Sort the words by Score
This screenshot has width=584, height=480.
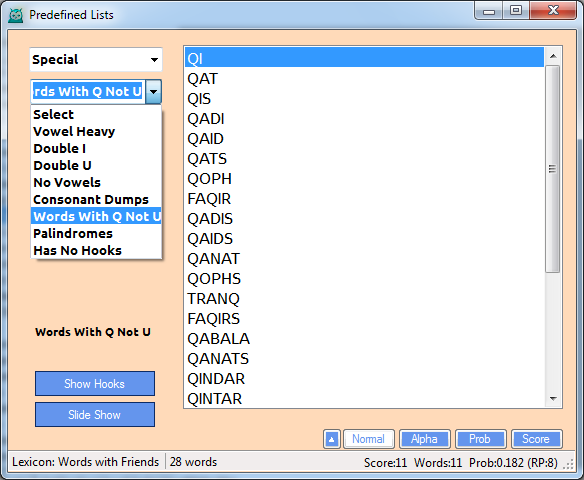click(x=536, y=439)
